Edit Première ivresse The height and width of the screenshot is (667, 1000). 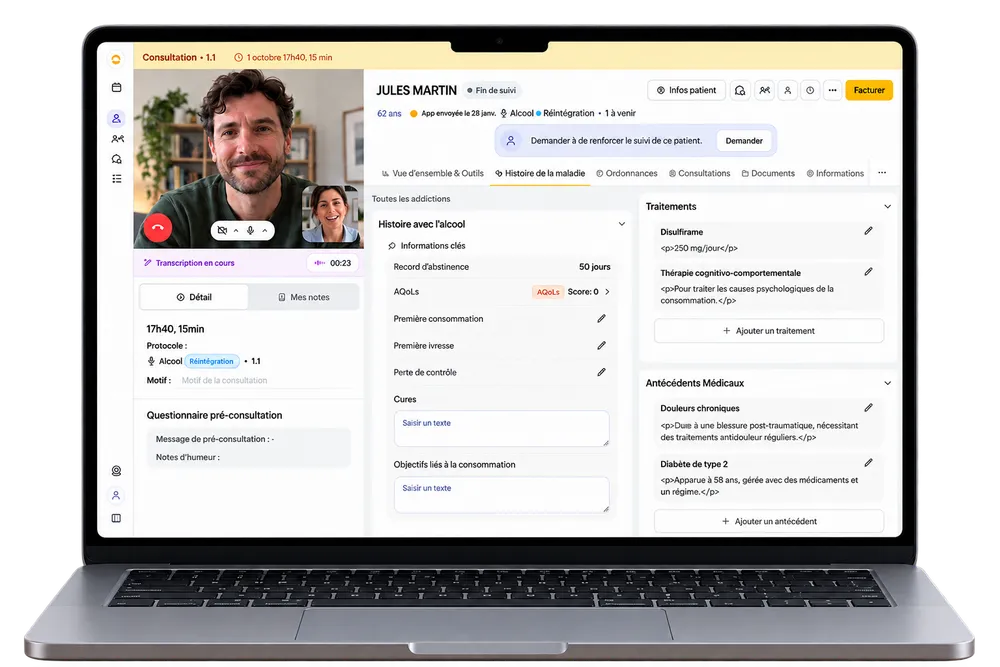601,345
